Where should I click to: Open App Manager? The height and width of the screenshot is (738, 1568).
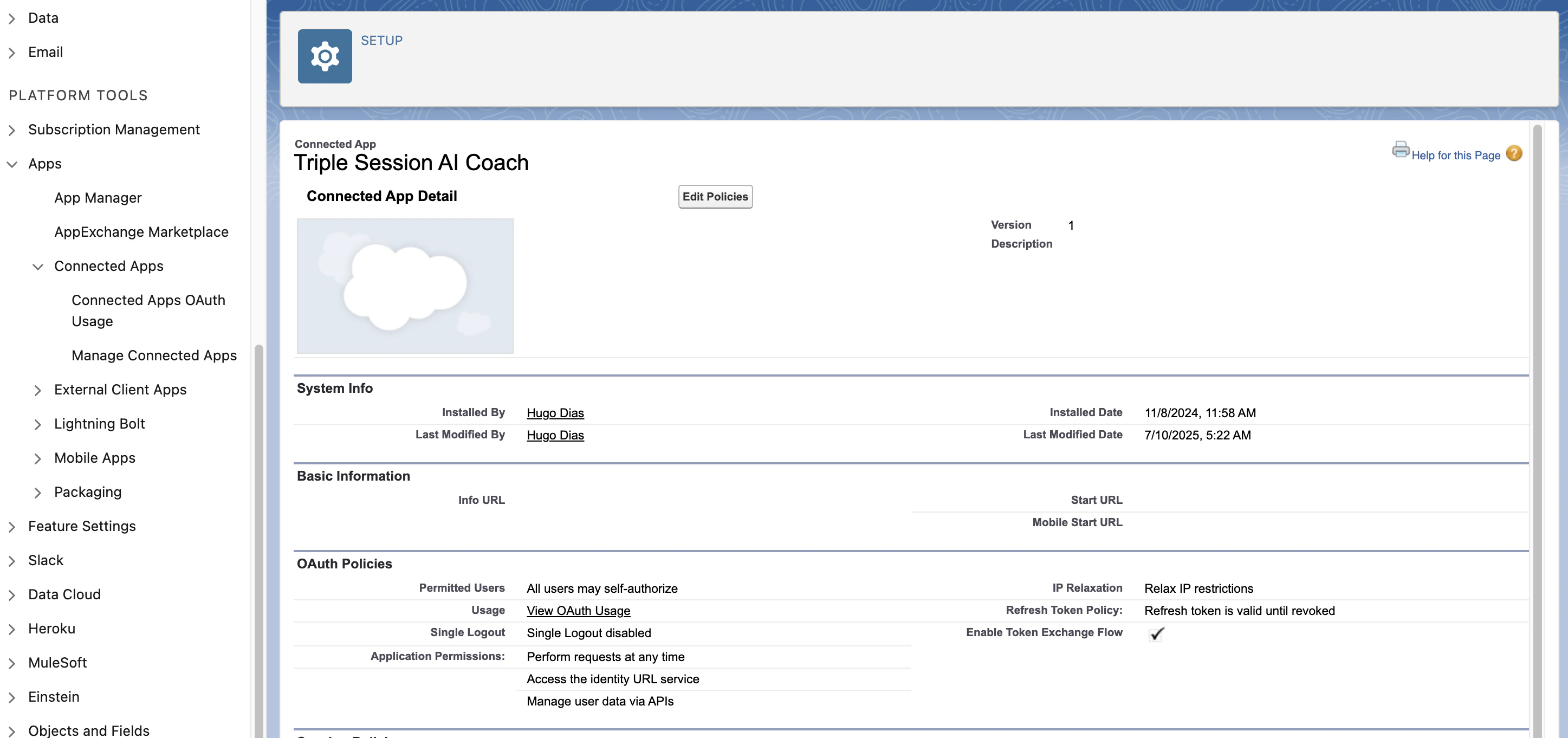click(98, 198)
